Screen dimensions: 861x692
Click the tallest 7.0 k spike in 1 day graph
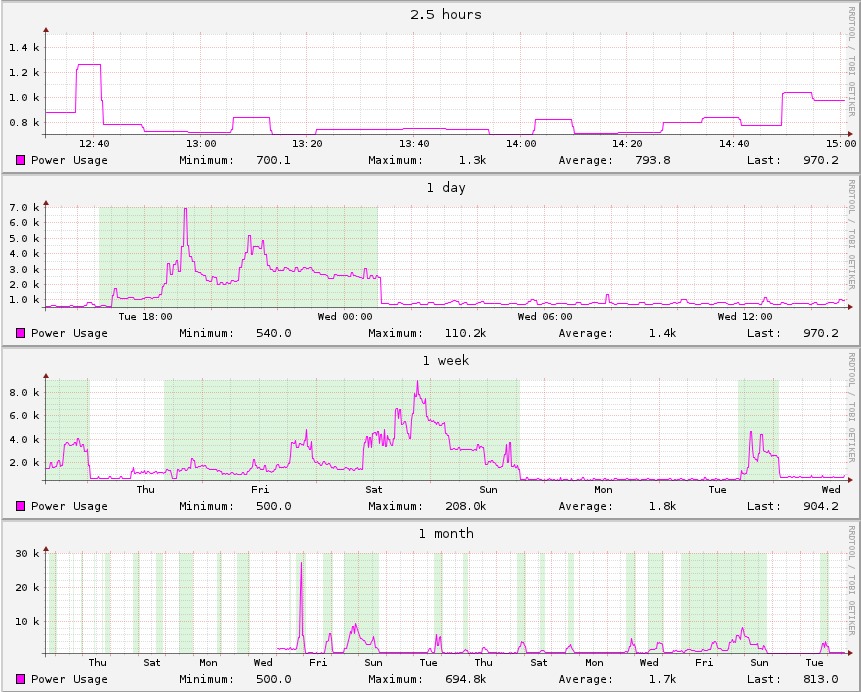[185, 211]
